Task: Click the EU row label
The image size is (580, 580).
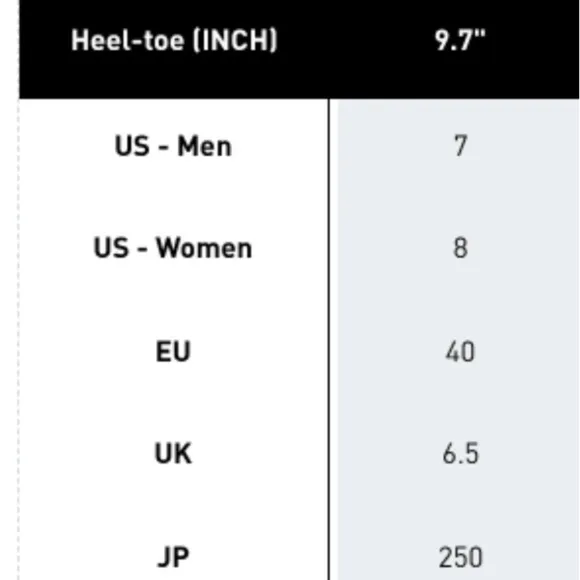Action: pyautogui.click(x=173, y=351)
